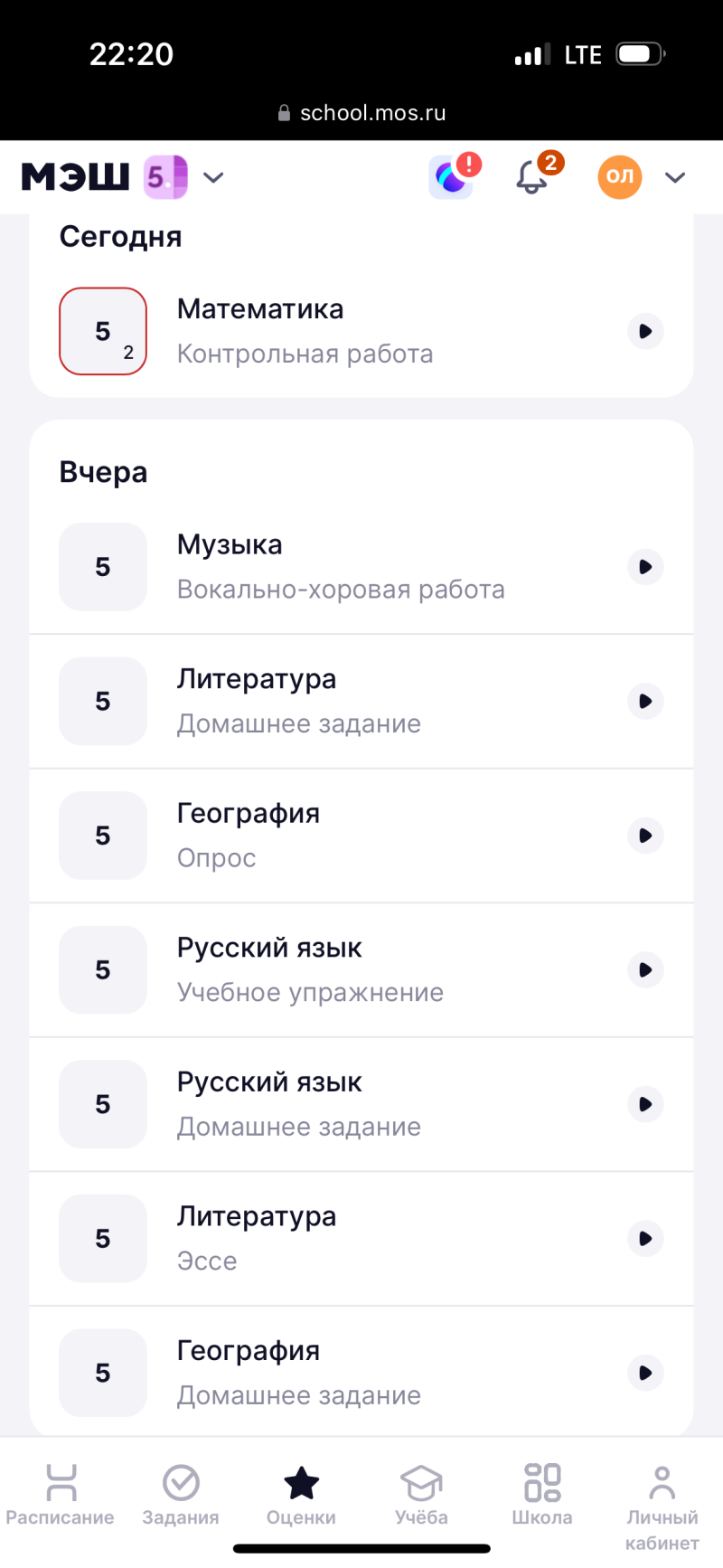Switch to the Задания tab
Image resolution: width=723 pixels, height=1568 pixels.
coord(181,1497)
